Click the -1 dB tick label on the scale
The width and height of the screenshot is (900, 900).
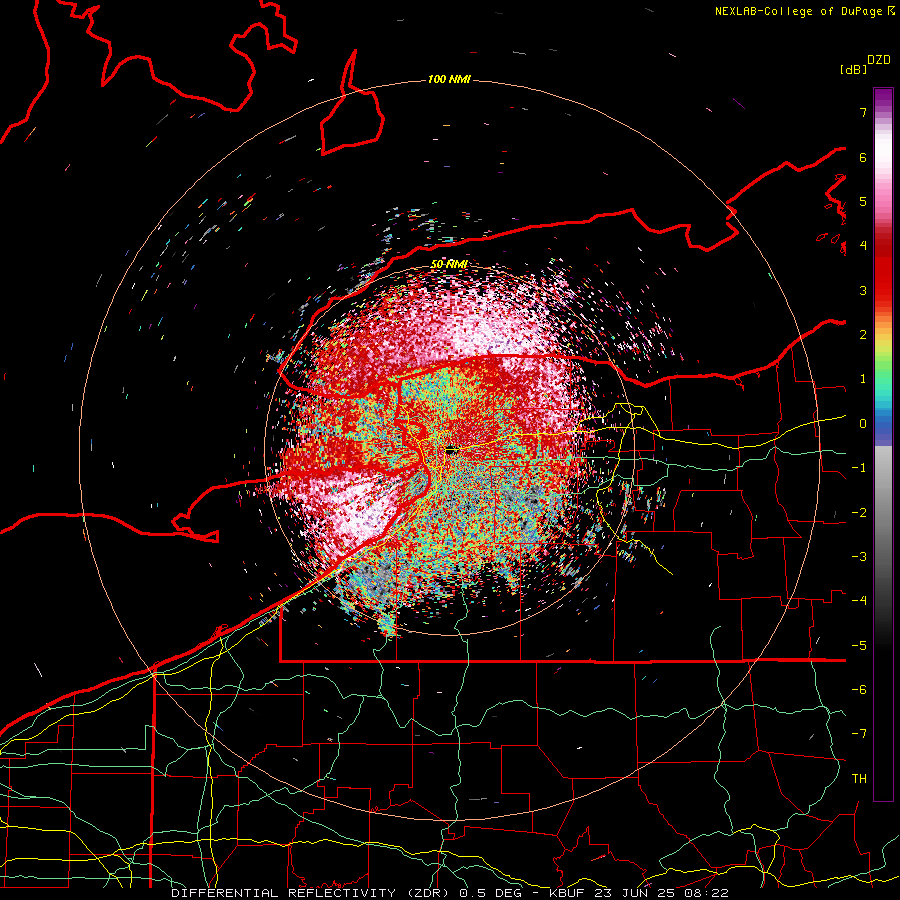[x=859, y=468]
